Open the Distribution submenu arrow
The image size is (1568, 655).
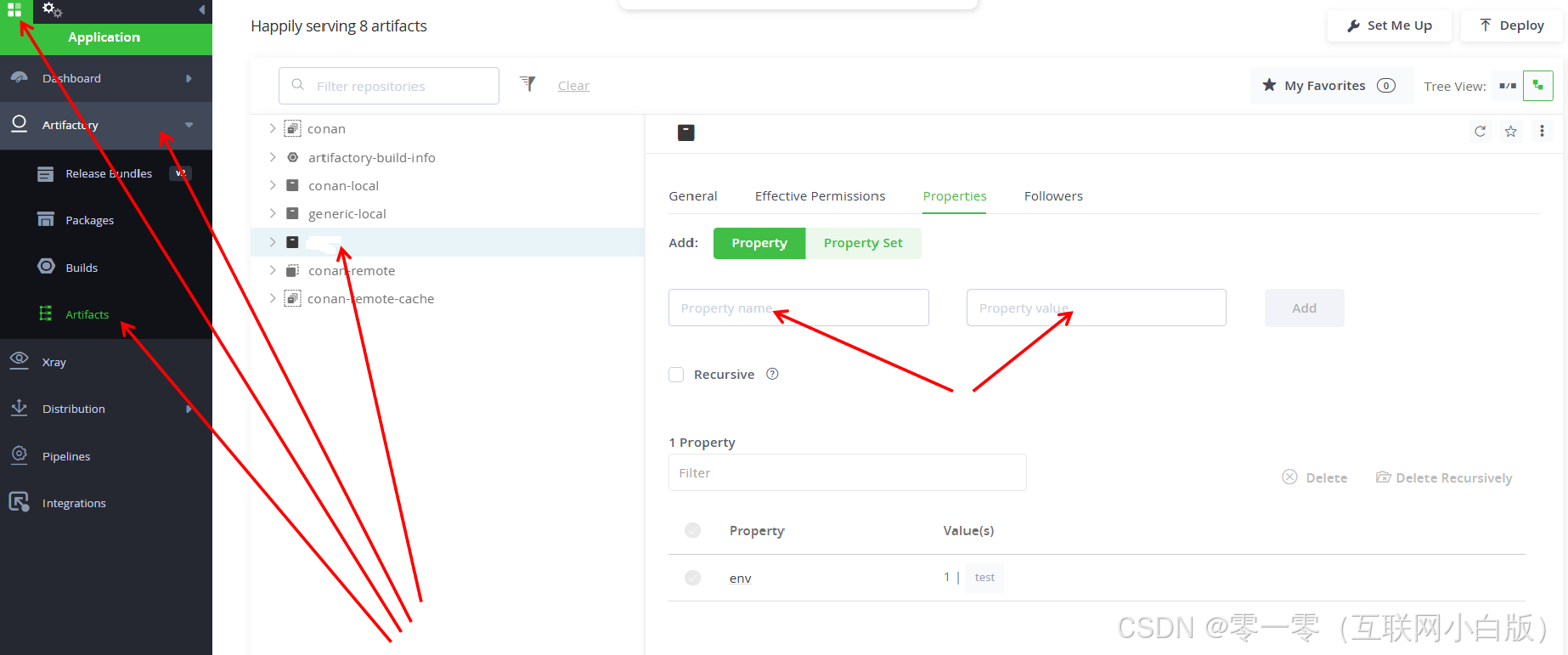(x=189, y=409)
